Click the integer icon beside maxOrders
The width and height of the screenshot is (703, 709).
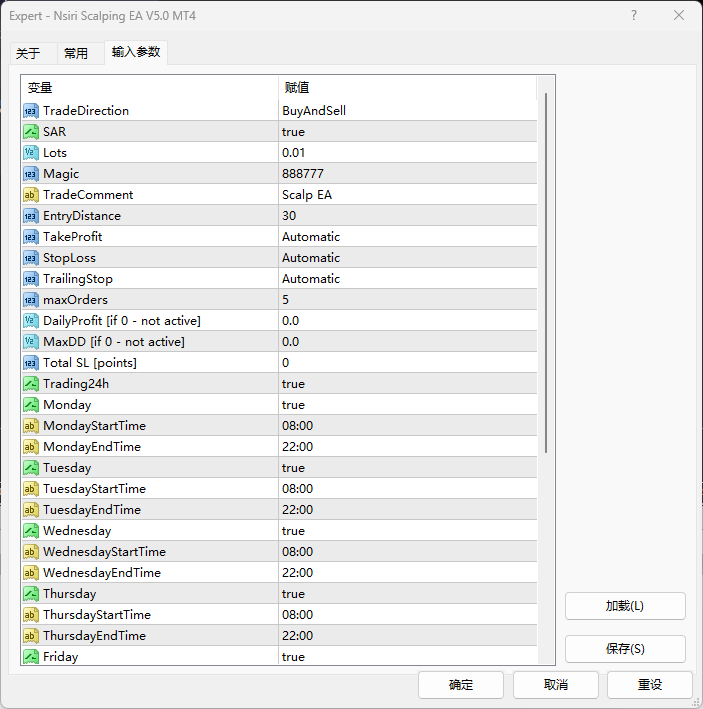coord(31,300)
